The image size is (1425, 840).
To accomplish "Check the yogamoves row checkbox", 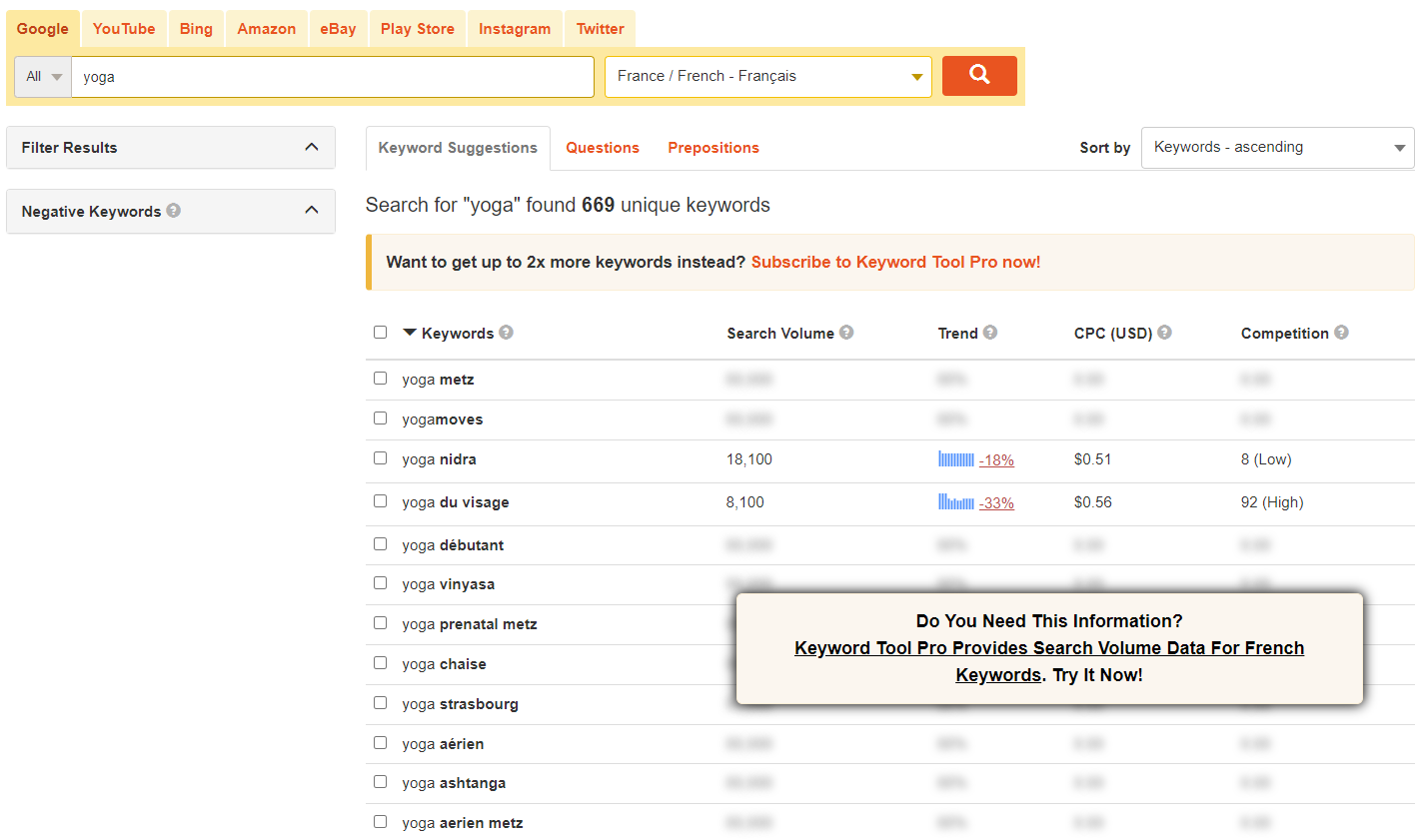I will pos(380,419).
